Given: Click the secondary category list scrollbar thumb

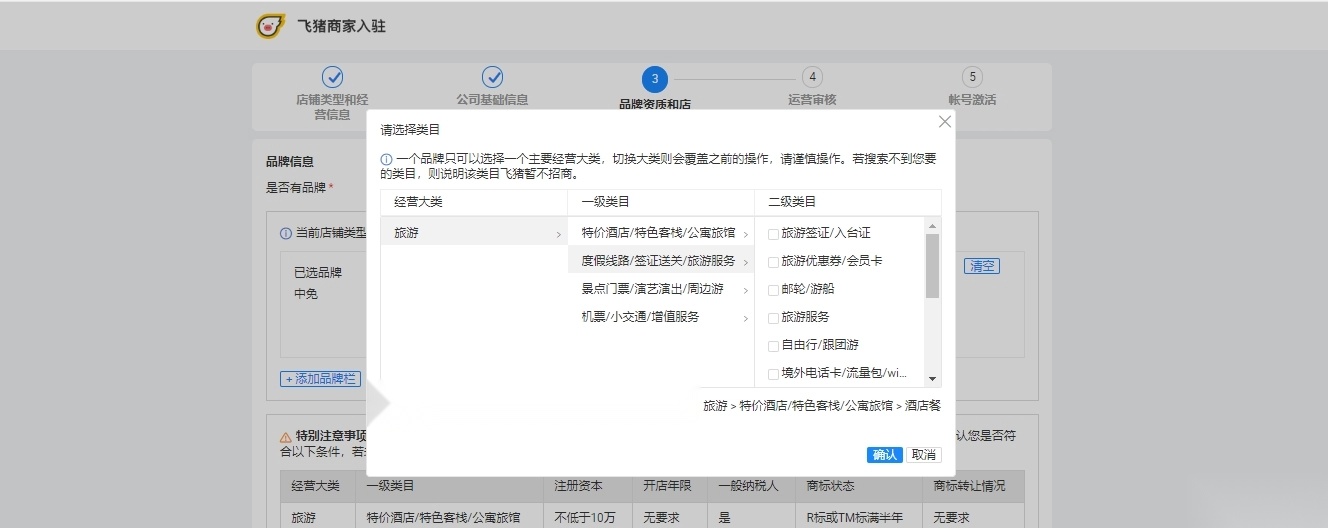Looking at the screenshot, I should [x=932, y=266].
